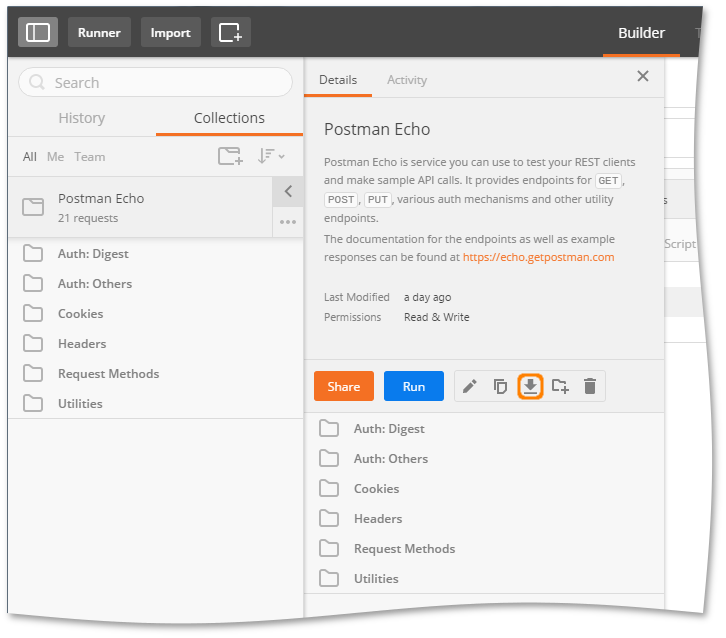Viewport: 726px width, 638px height.
Task: Open Auth: Others in details panel
Action: [484, 459]
